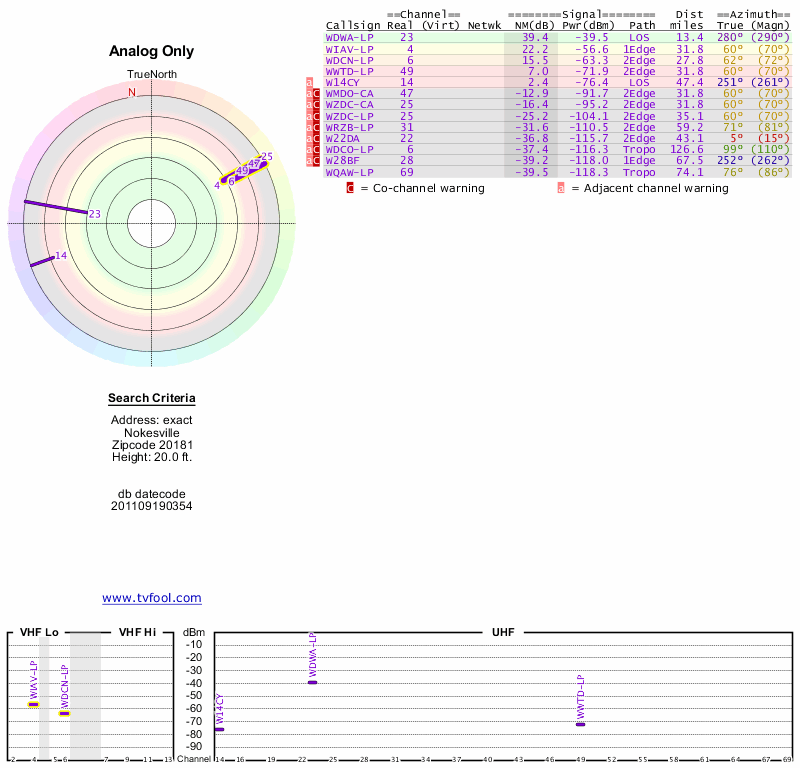Click the WDCN-LP signal bar in the VHF Lo chart

click(x=64, y=713)
